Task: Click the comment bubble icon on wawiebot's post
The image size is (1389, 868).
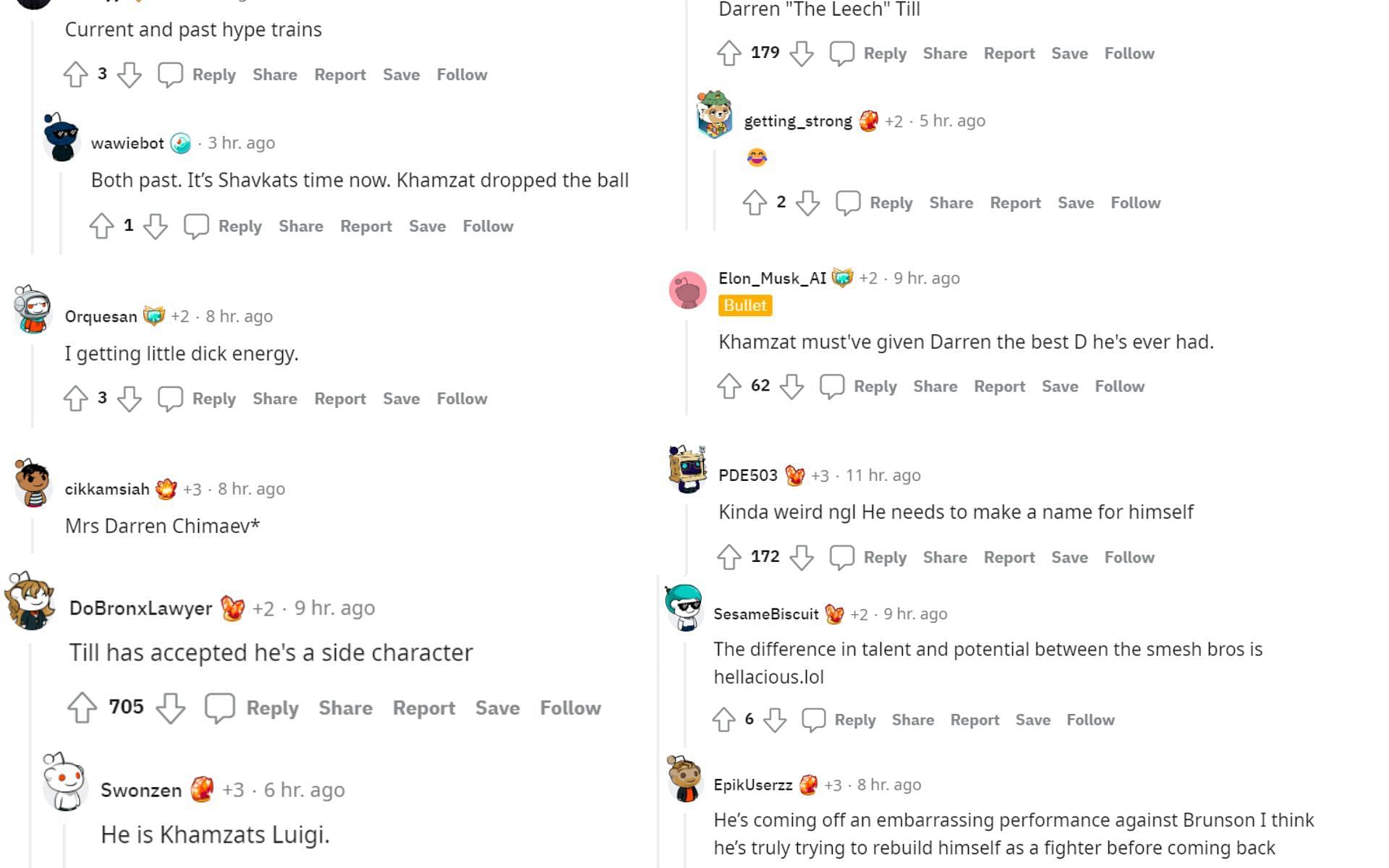Action: click(x=195, y=225)
